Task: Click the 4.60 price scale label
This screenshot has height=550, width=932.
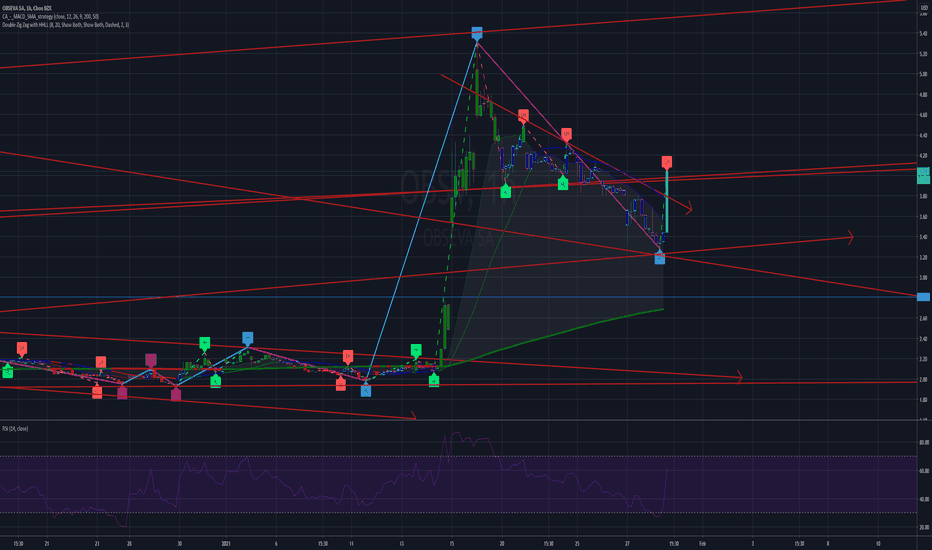Action: pos(923,115)
